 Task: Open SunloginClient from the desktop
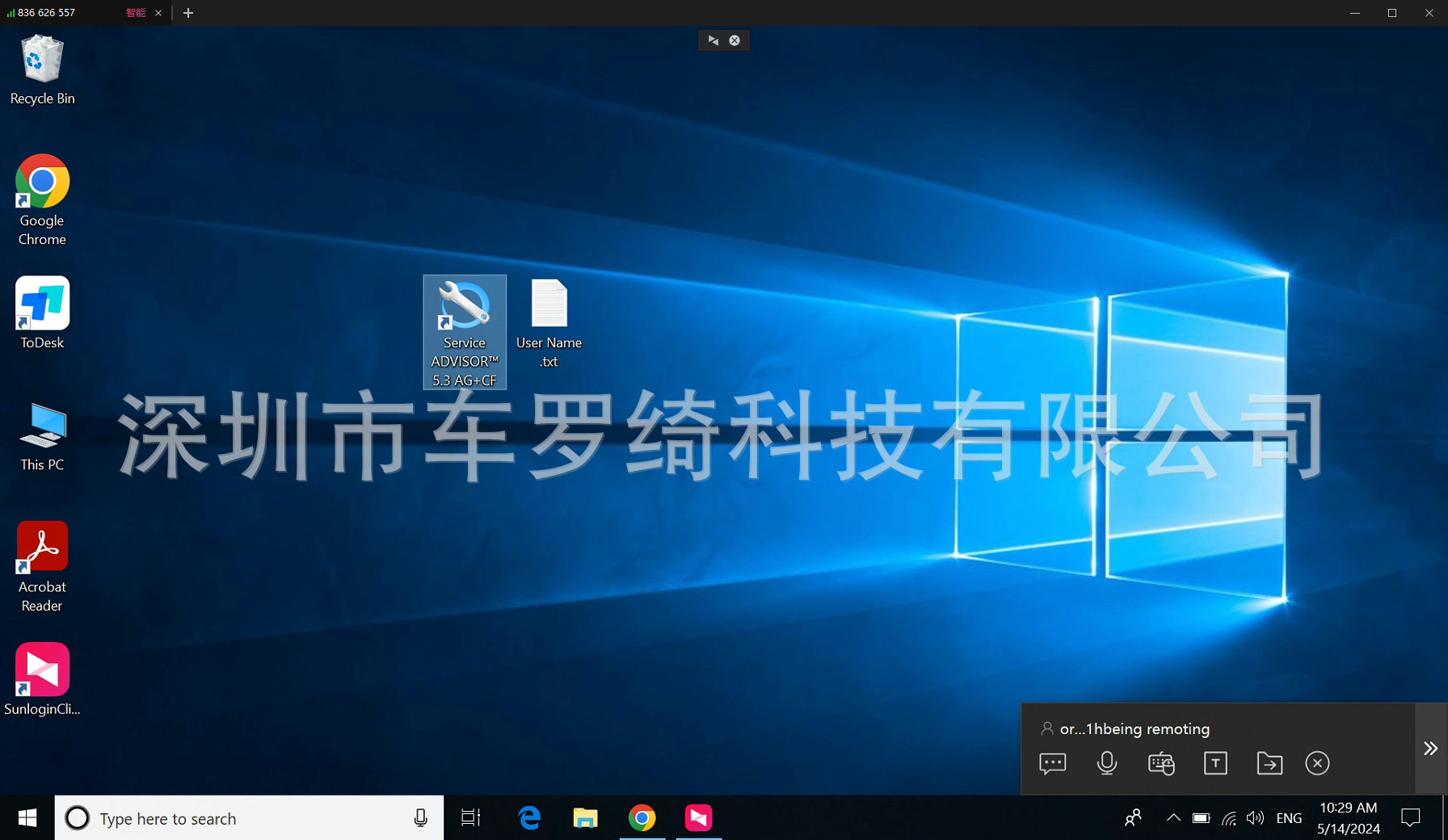tap(41, 670)
